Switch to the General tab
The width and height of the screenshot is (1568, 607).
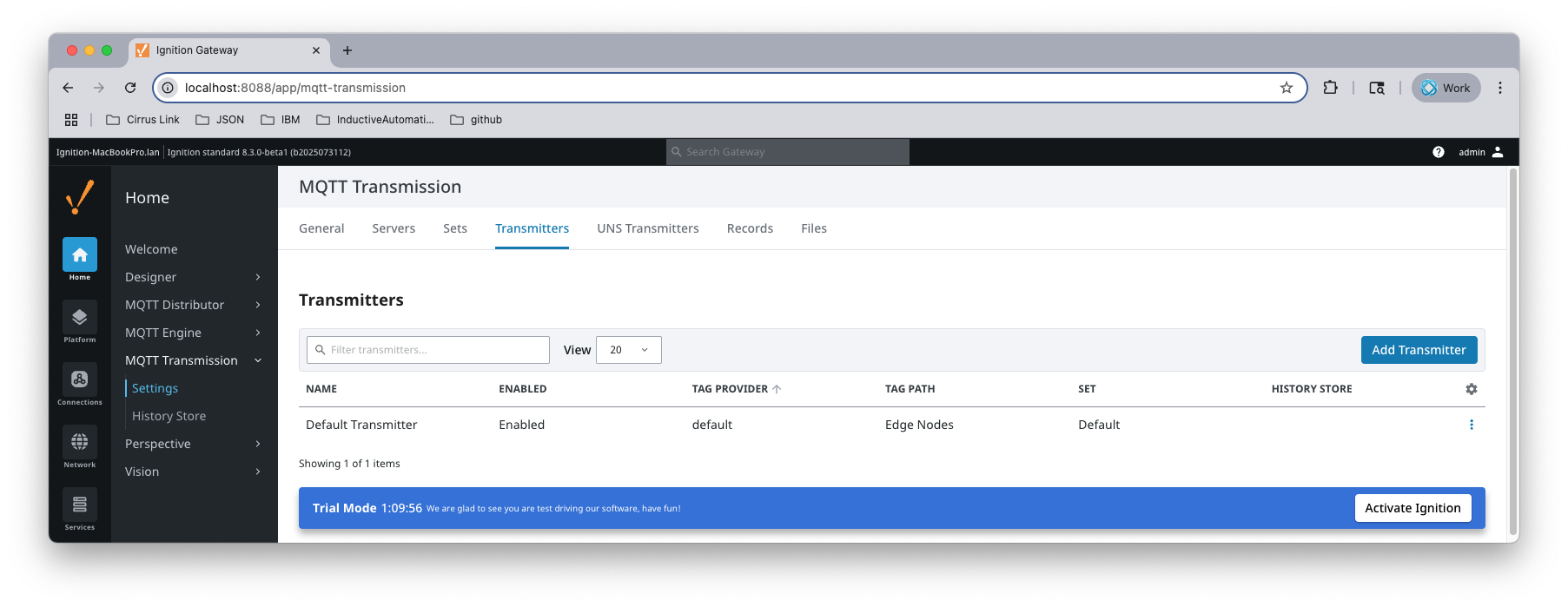(x=321, y=228)
